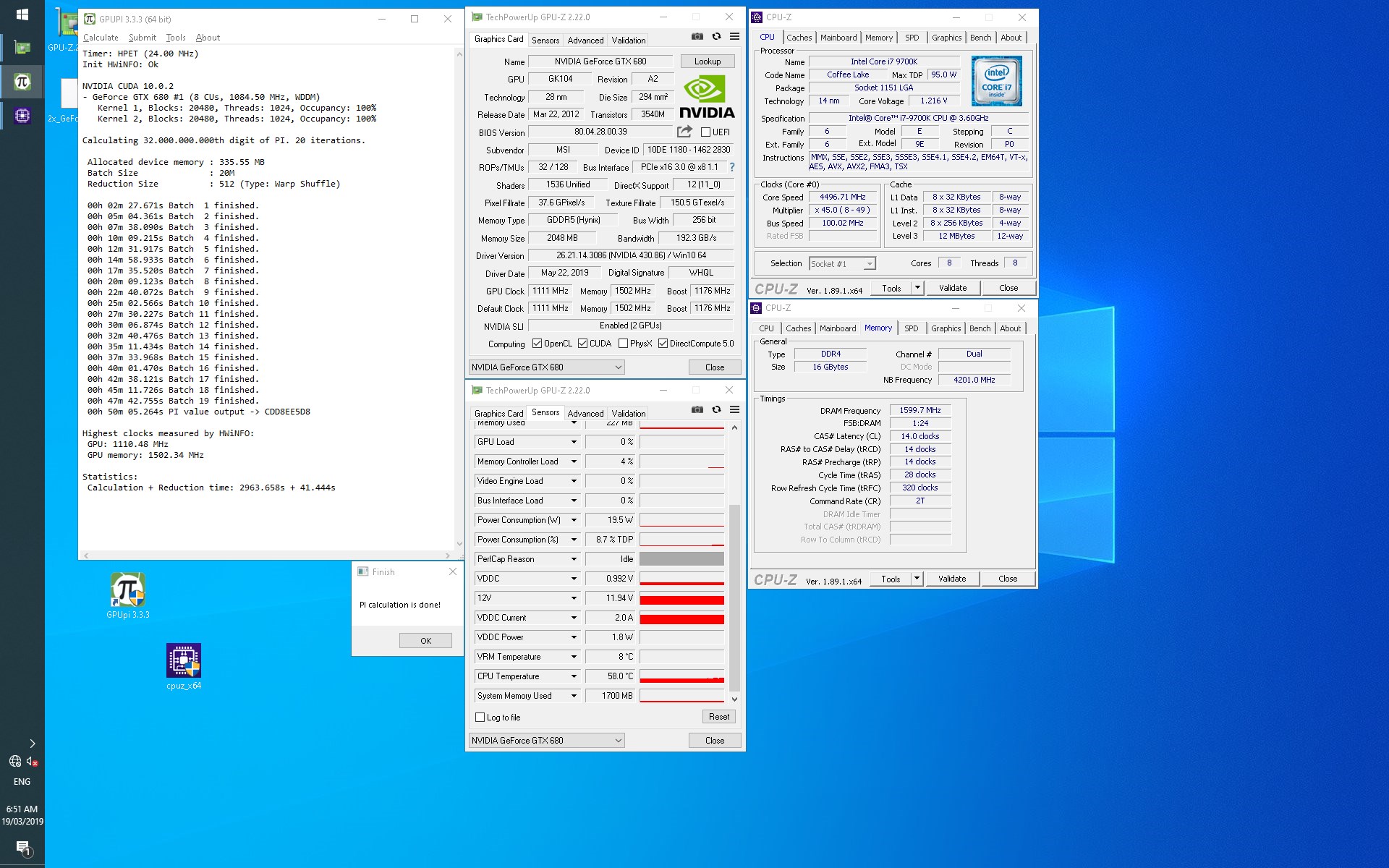Toggle the CUDA checkbox
Image resolution: width=1389 pixels, height=868 pixels.
[582, 344]
